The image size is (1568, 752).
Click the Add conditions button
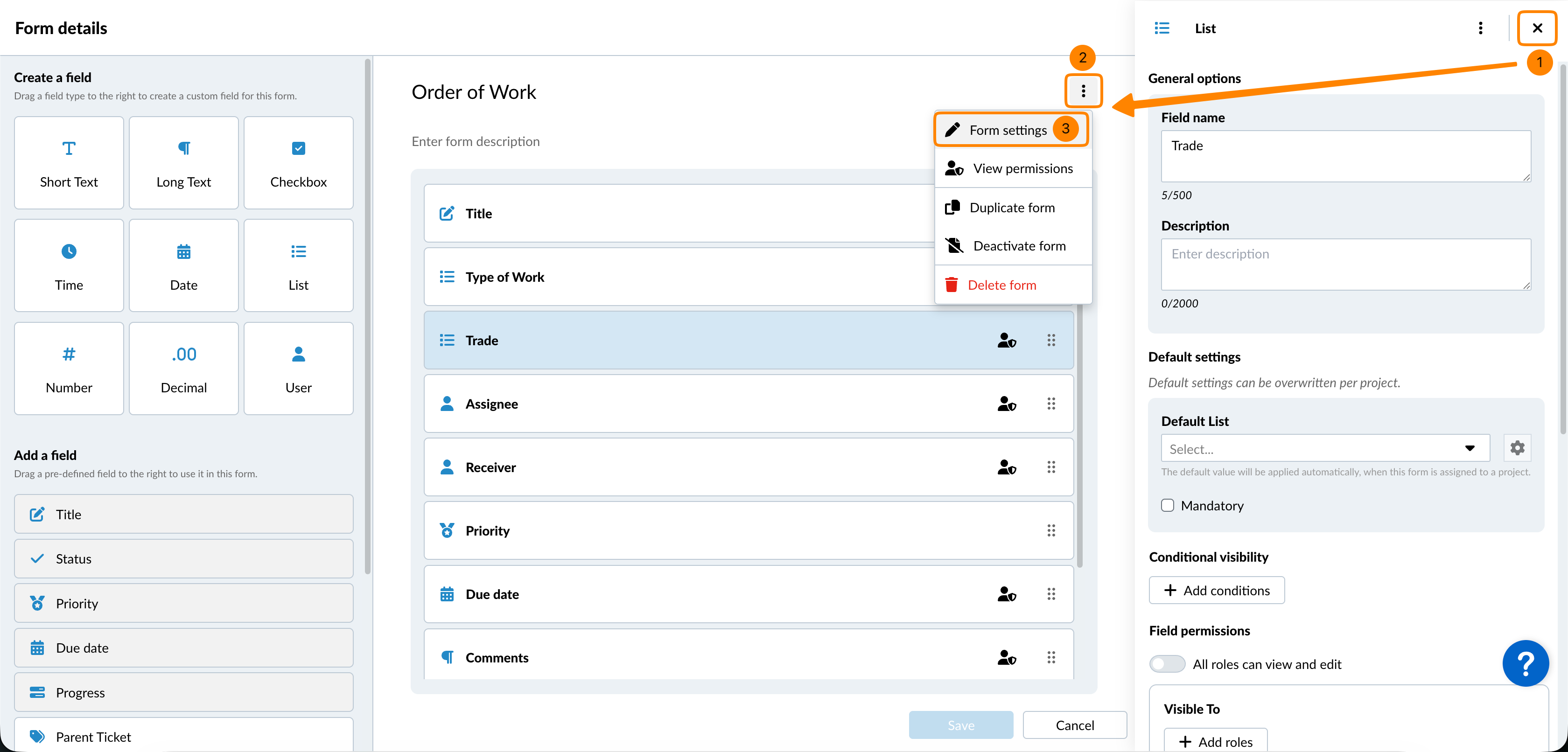1217,591
